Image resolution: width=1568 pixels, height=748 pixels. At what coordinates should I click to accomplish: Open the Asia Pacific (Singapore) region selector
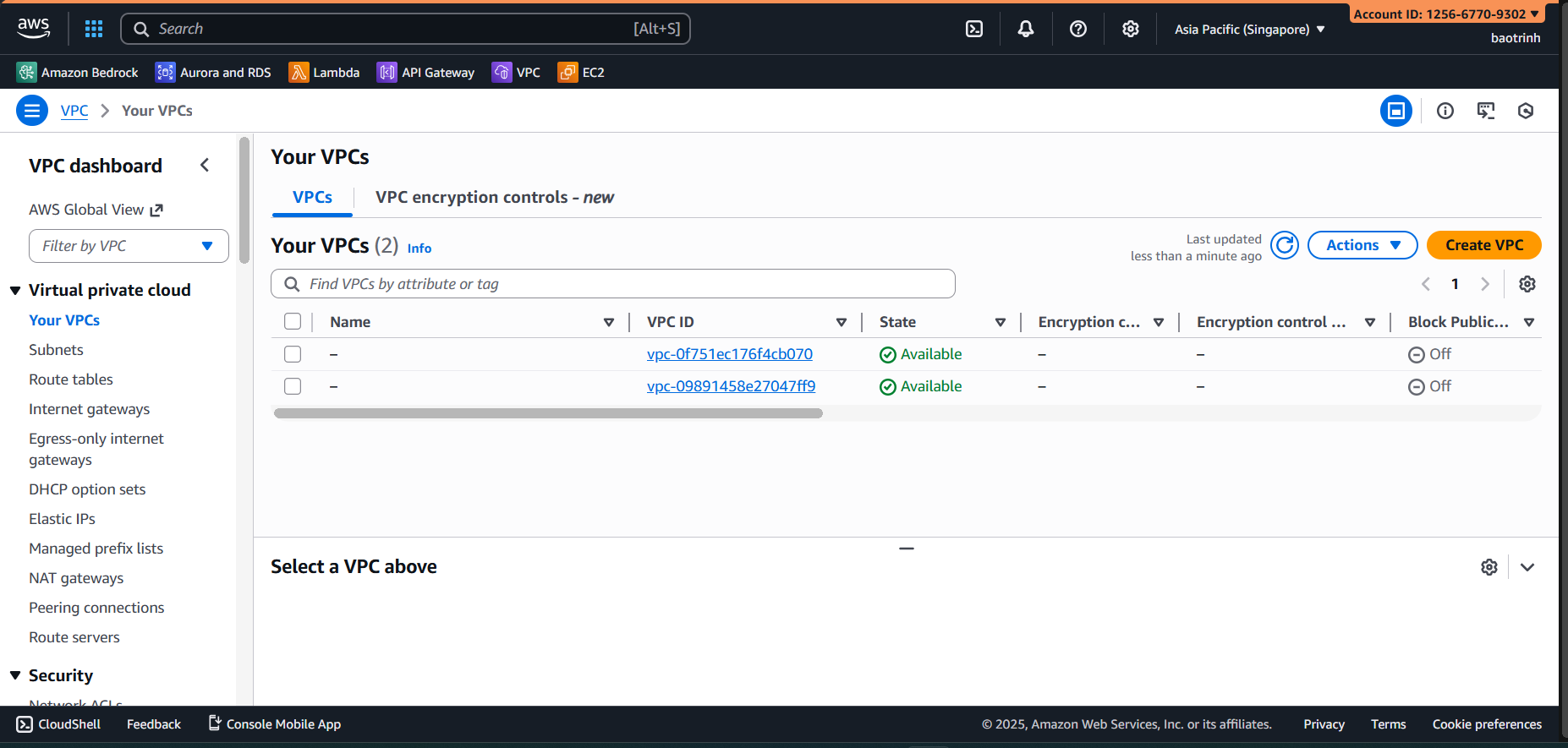(1249, 30)
